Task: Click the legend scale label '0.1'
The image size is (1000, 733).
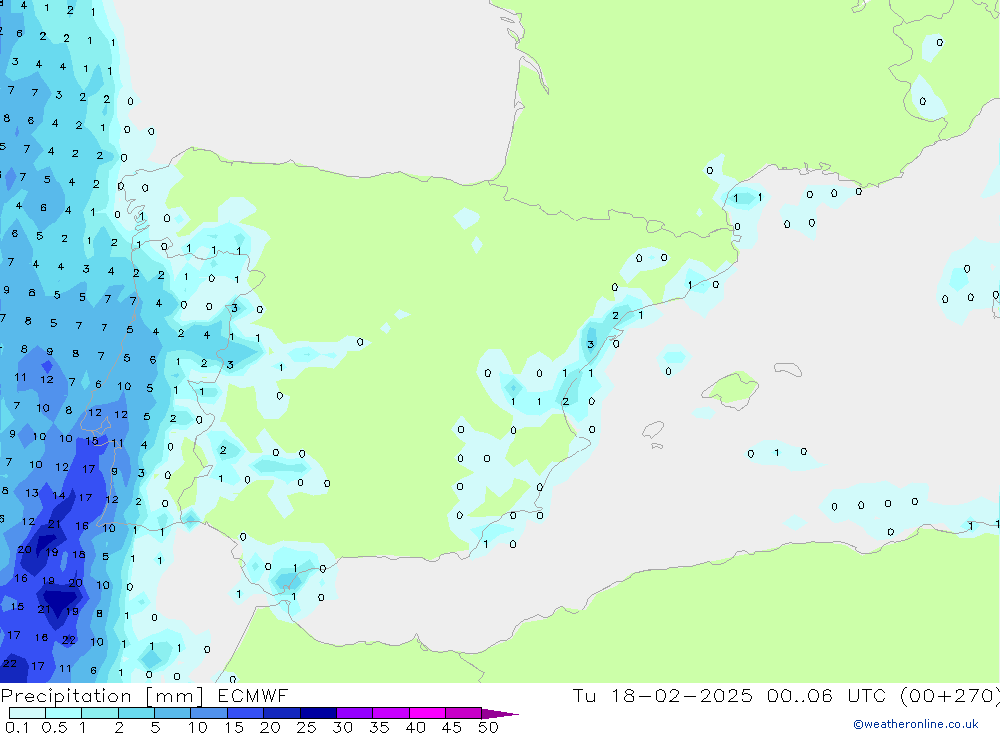Action: point(17,727)
